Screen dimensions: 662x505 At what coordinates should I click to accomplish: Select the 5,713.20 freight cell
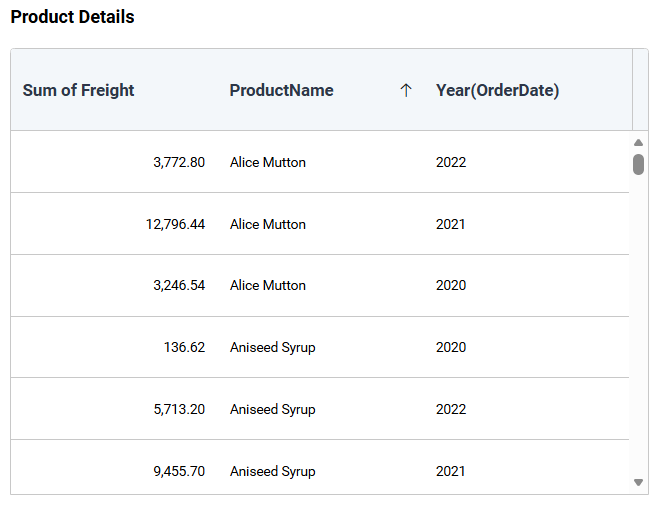pyautogui.click(x=179, y=409)
